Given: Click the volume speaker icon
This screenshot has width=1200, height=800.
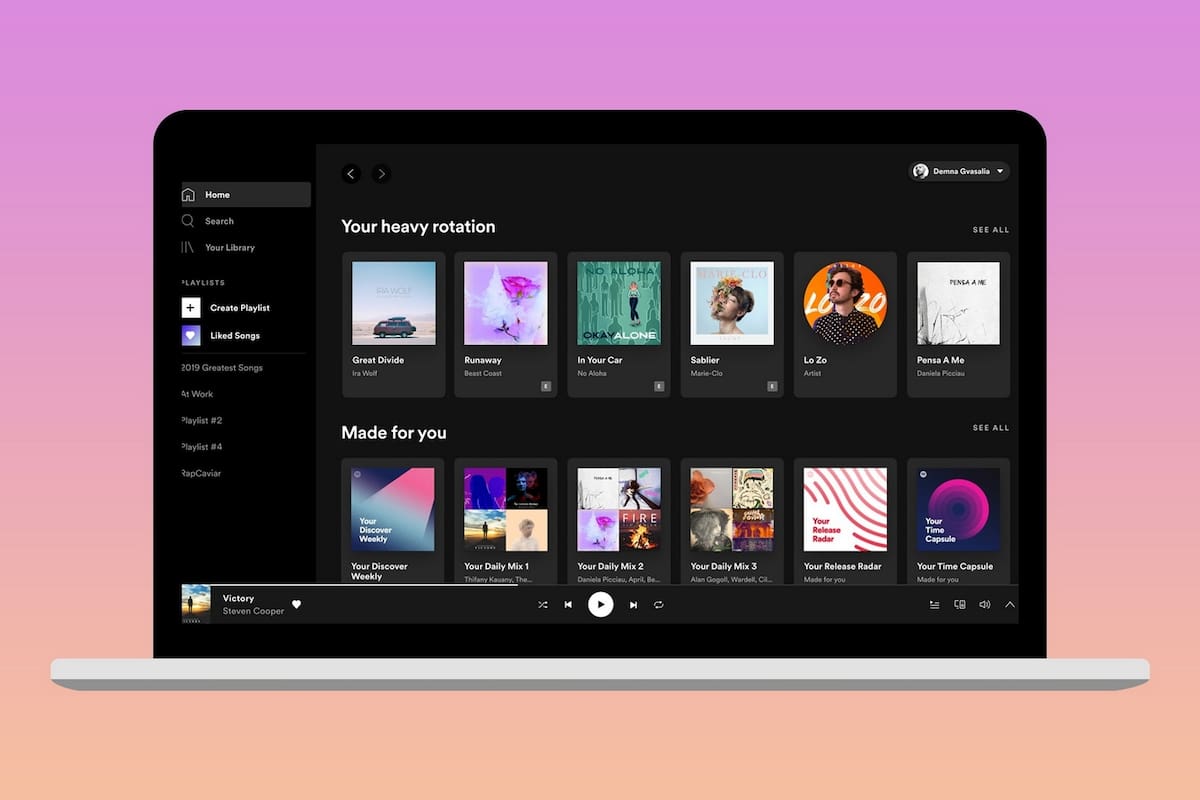Looking at the screenshot, I should pos(983,604).
